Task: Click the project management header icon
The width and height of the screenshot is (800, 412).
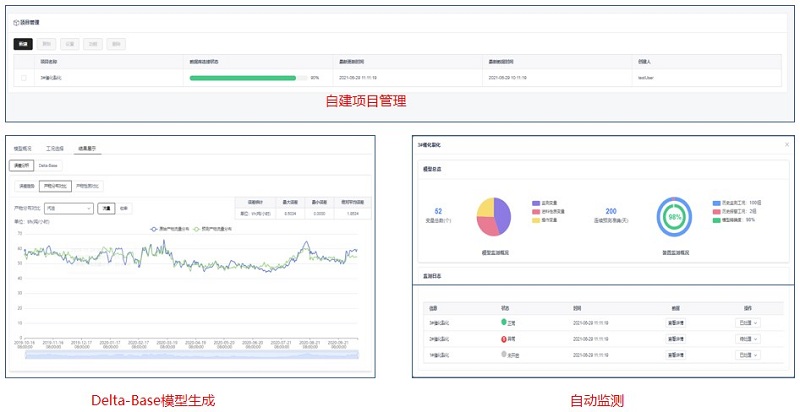Action: pos(16,21)
